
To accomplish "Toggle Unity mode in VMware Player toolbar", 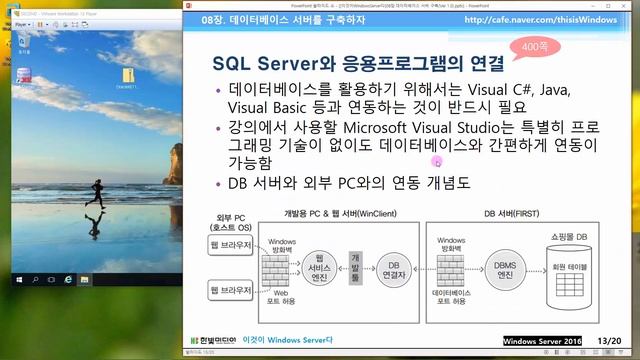I will click(x=85, y=24).
